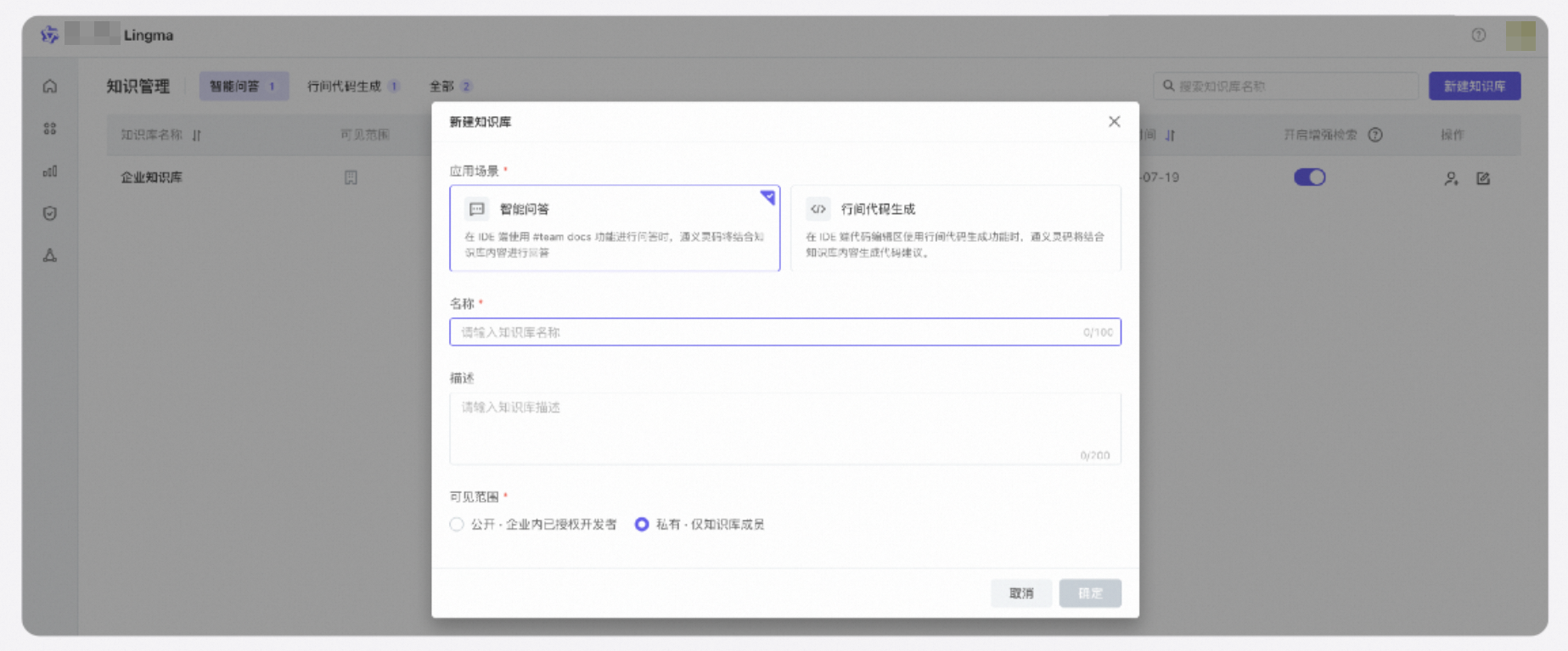Image resolution: width=1568 pixels, height=651 pixels.
Task: Click the 企业知识库 row name
Action: click(x=151, y=177)
